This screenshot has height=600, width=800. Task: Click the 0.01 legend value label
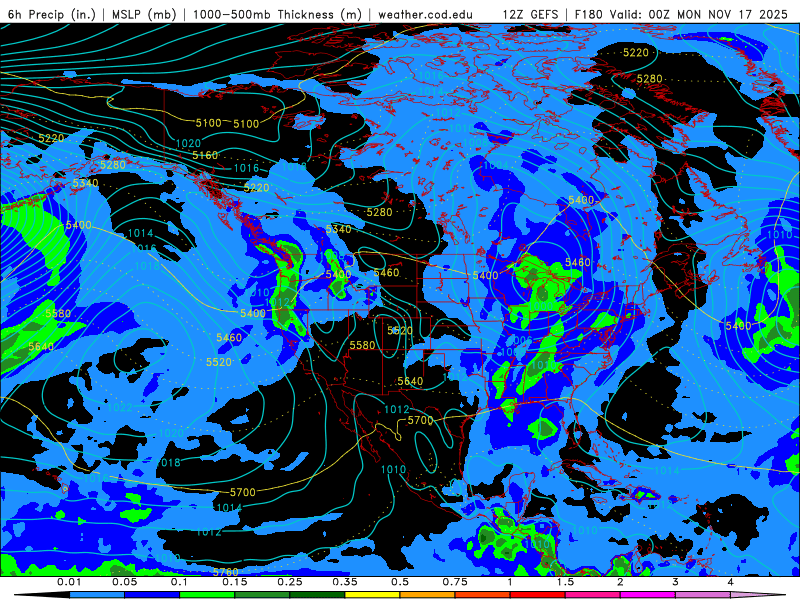69,582
